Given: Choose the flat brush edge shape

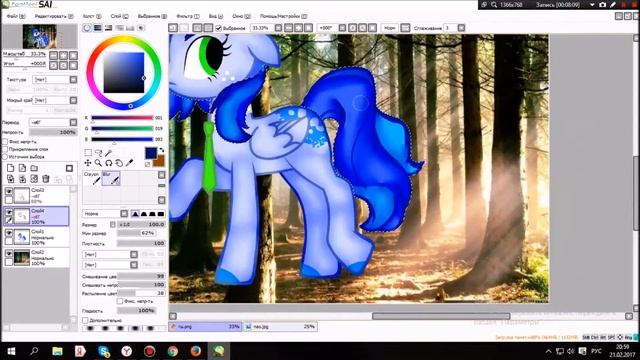Looking at the screenshot, I should (161, 213).
